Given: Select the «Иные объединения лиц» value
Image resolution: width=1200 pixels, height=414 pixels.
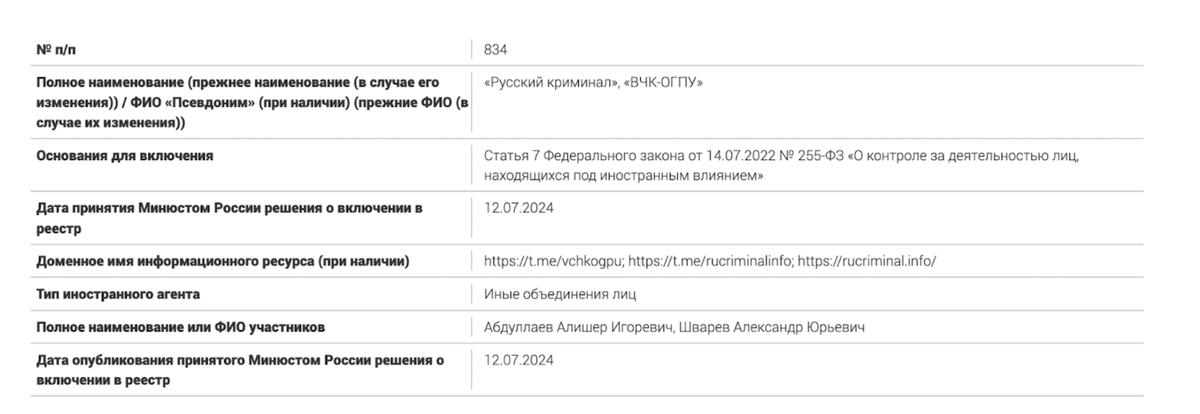Looking at the screenshot, I should tap(560, 294).
